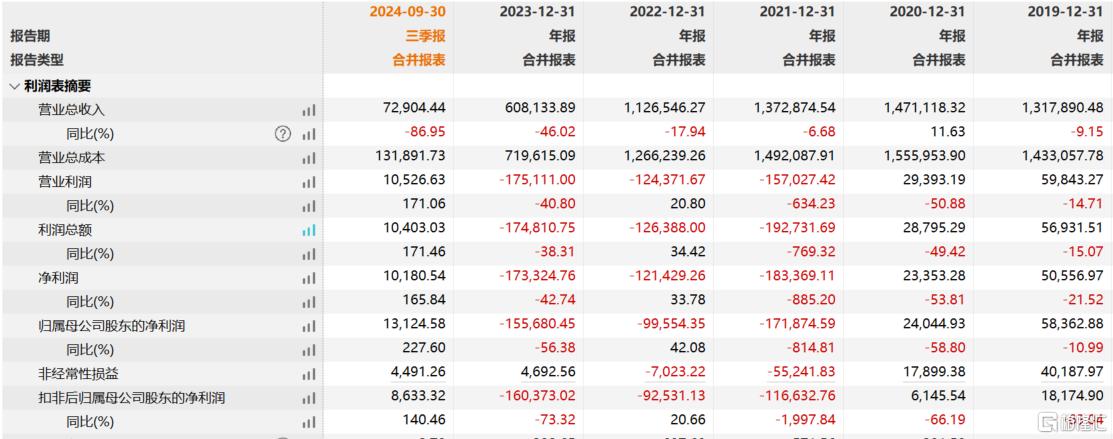Open chart icon for 净利润 row
Screen dimensions: 1113x439
tap(309, 278)
